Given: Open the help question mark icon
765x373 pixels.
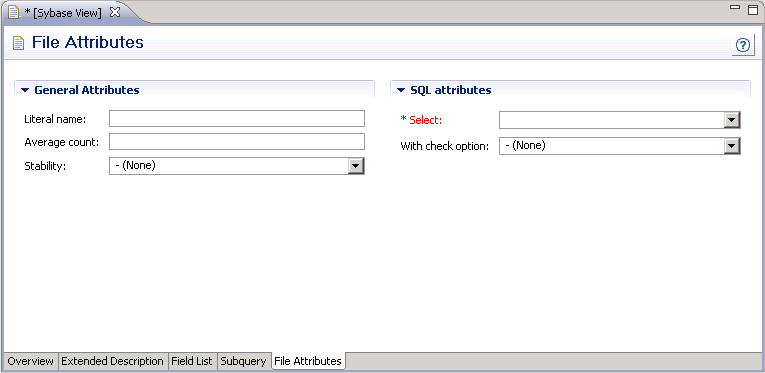Looking at the screenshot, I should click(743, 45).
